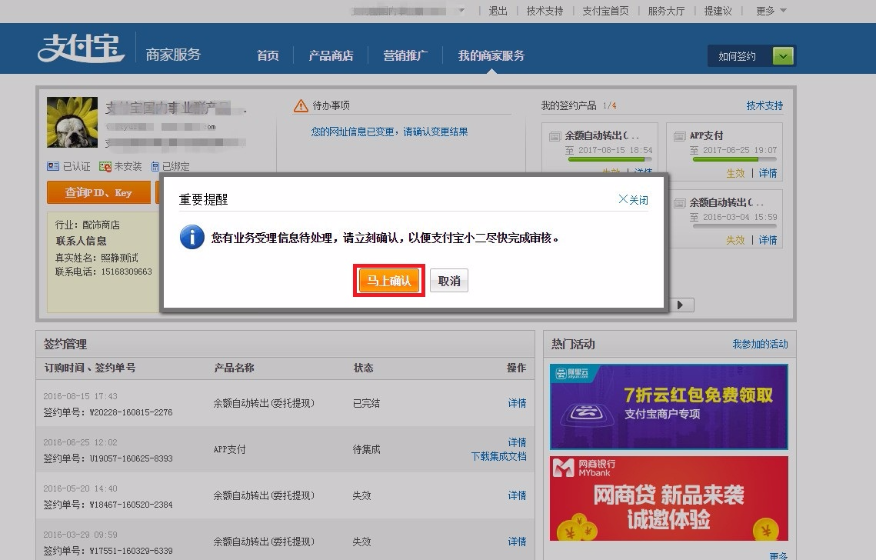Image resolution: width=876 pixels, height=560 pixels.
Task: Open 详情 for the product card dated 2016-03-04
Action: click(768, 240)
